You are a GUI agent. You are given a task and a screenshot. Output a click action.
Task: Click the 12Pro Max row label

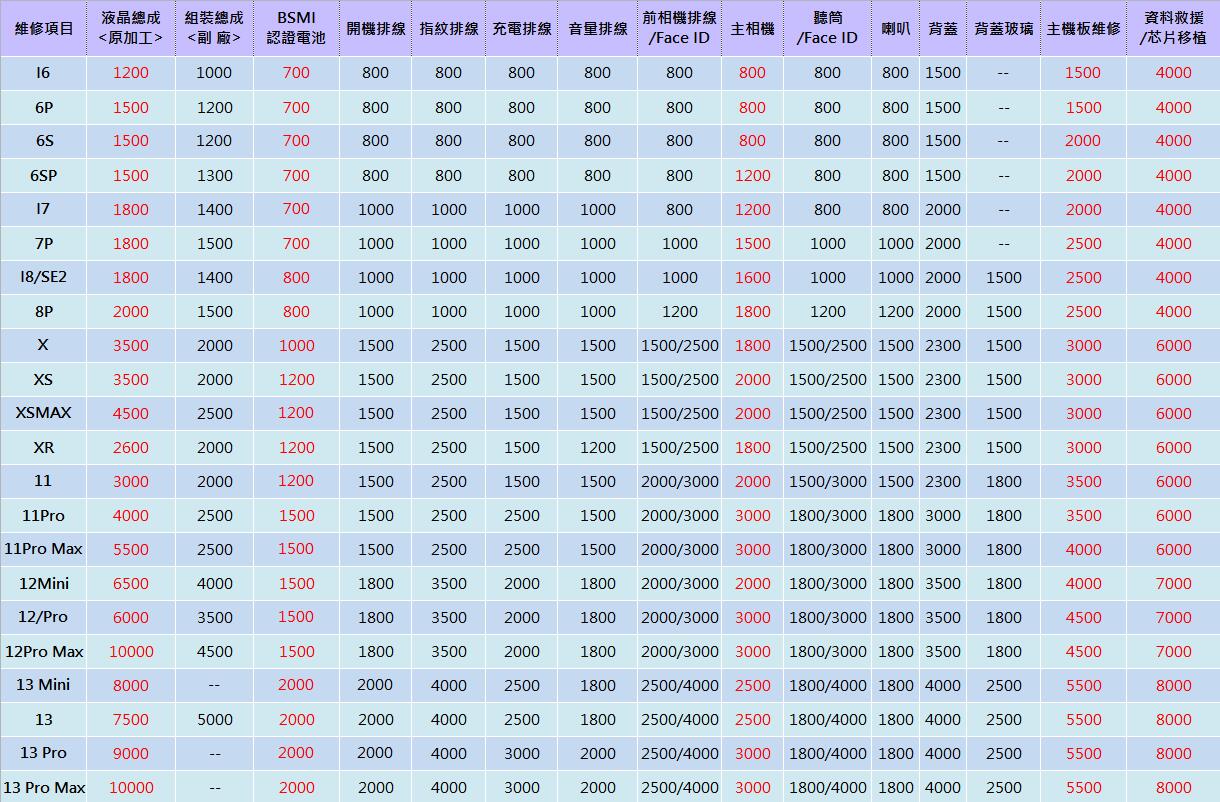44,651
